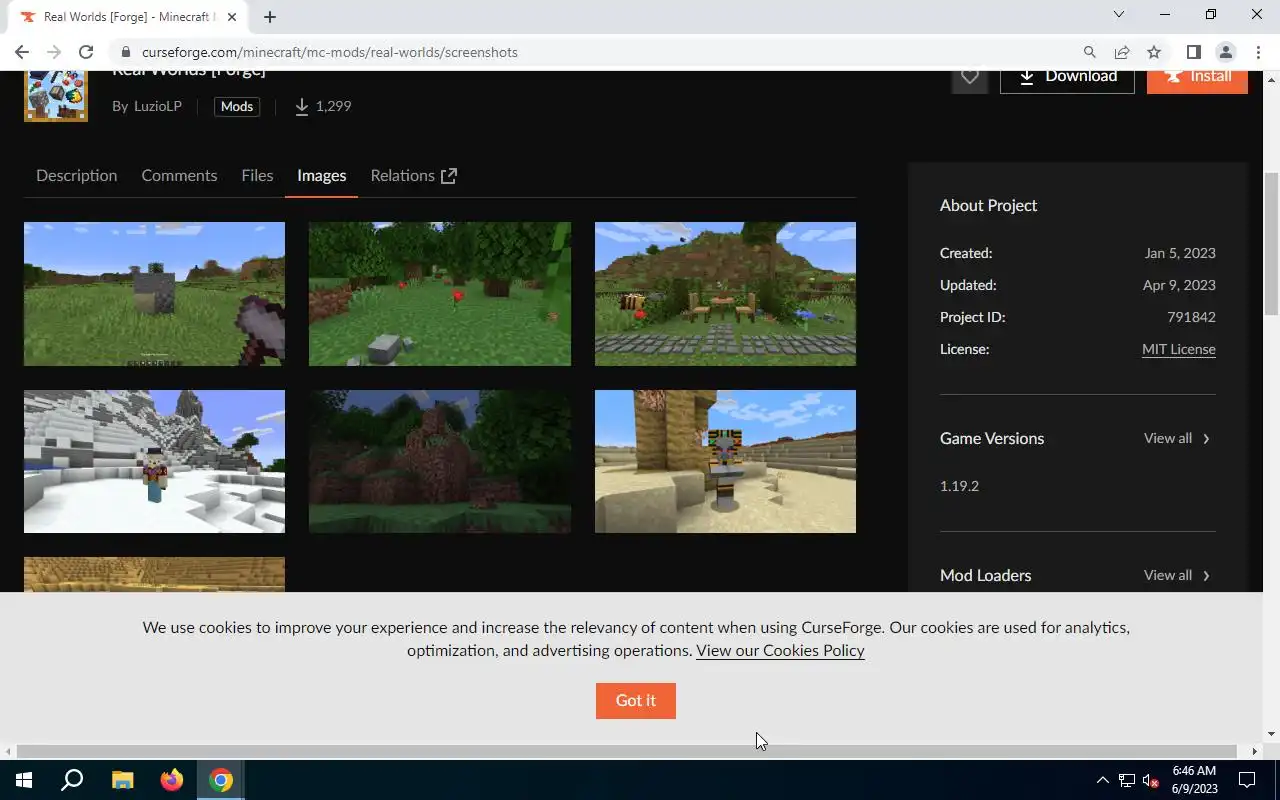Click the Real Worlds project avatar

pyautogui.click(x=56, y=96)
